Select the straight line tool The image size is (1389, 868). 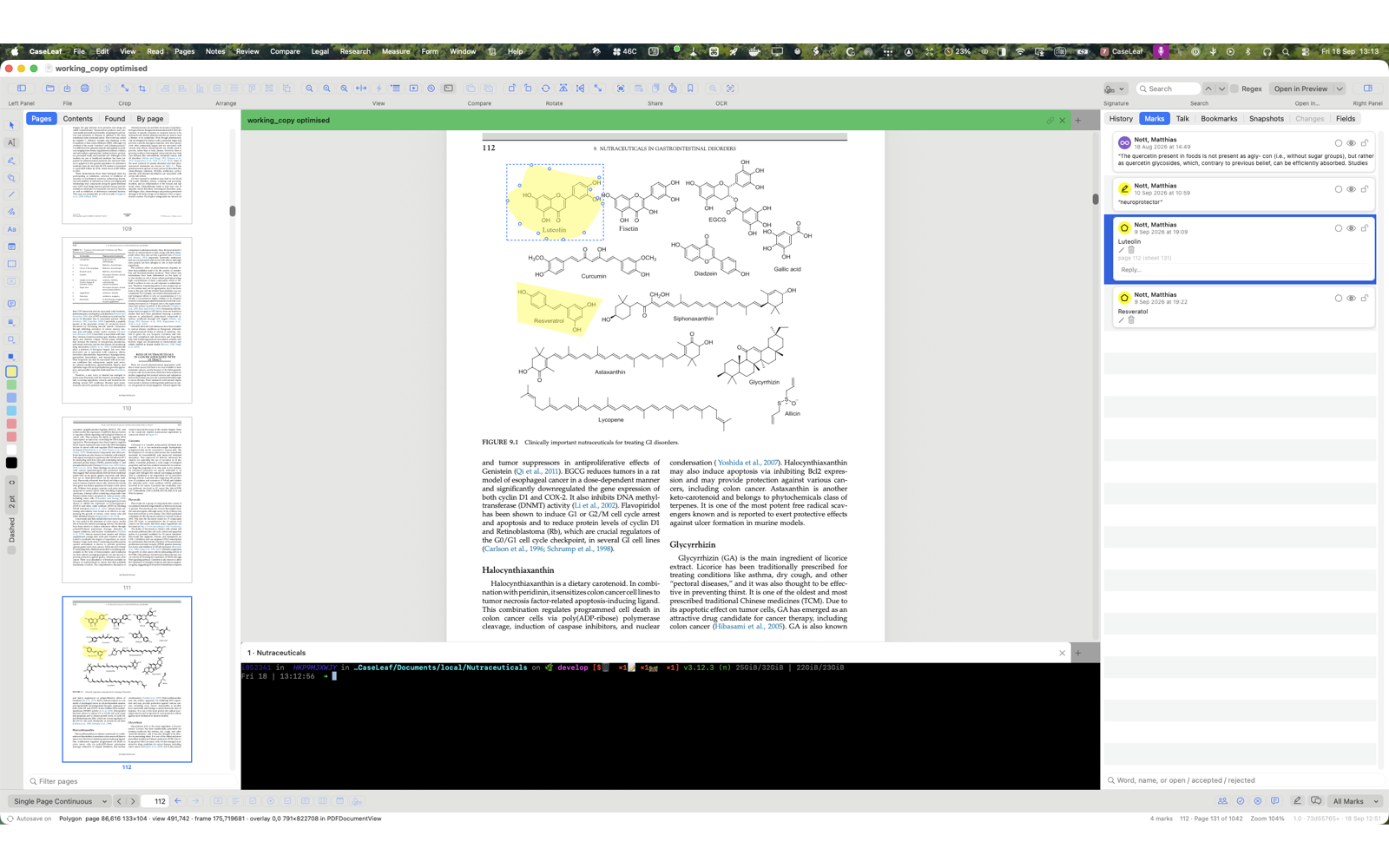[x=11, y=194]
